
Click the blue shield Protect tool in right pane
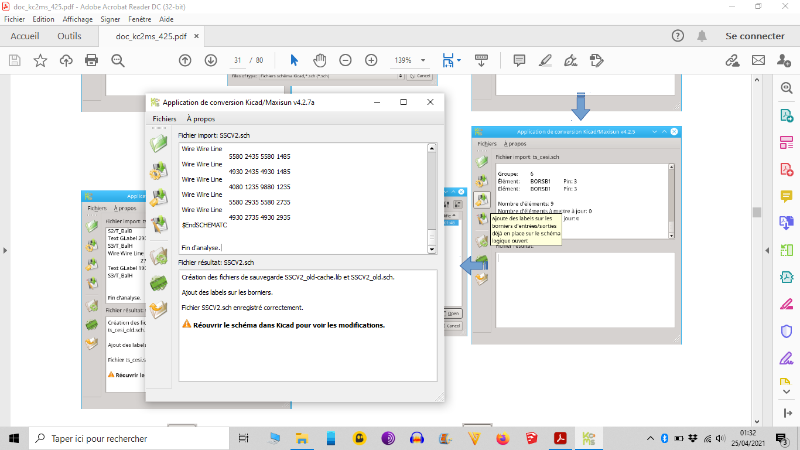(x=786, y=331)
